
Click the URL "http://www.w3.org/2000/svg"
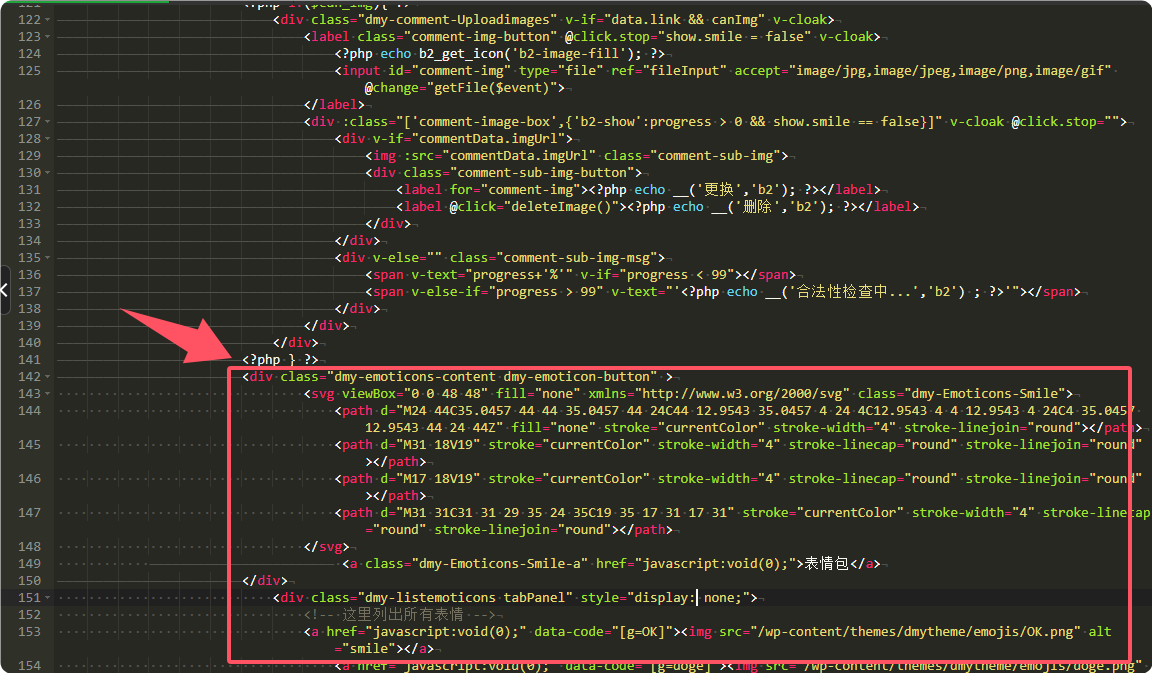pyautogui.click(x=742, y=394)
